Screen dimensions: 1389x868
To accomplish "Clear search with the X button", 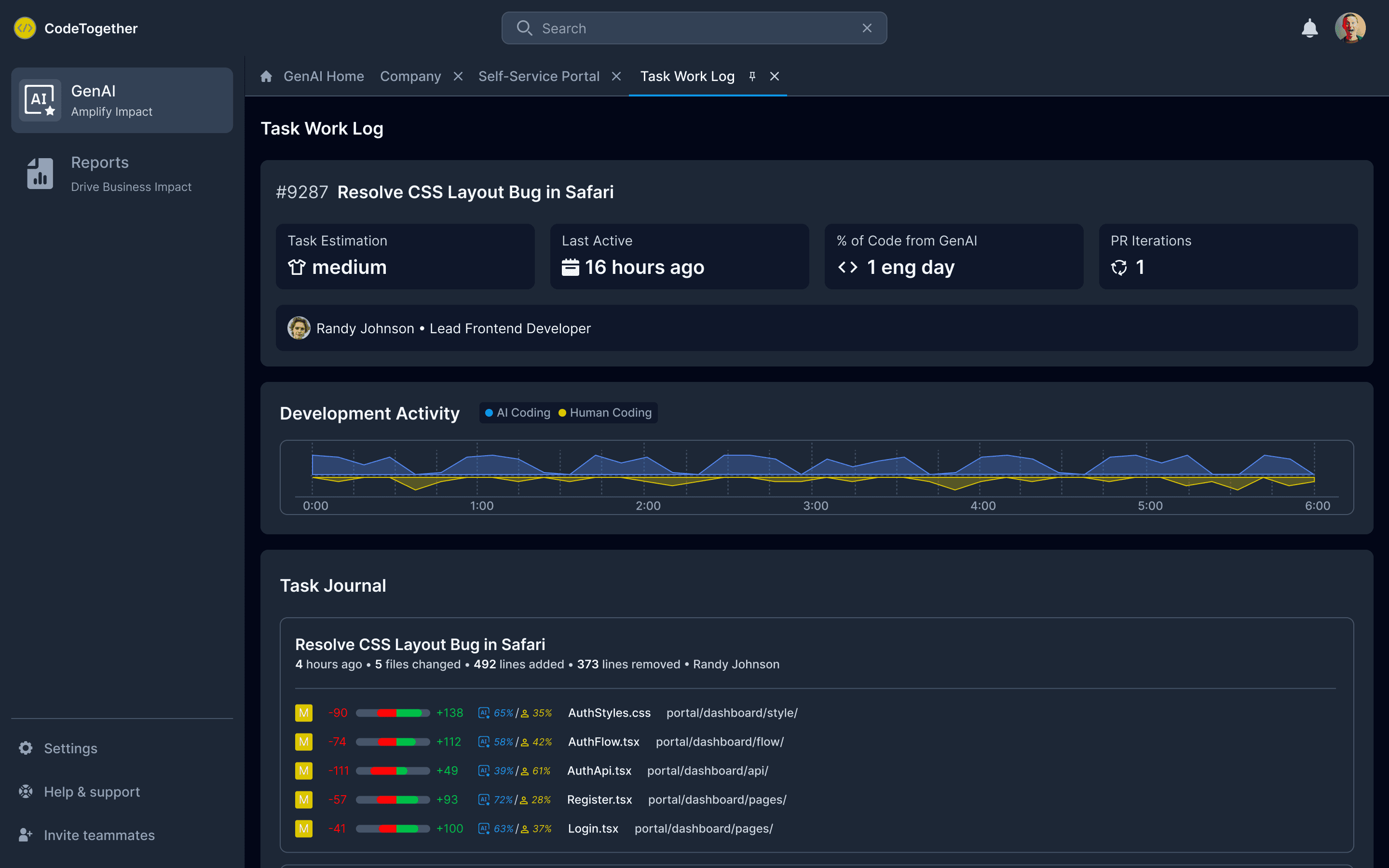I will click(867, 28).
